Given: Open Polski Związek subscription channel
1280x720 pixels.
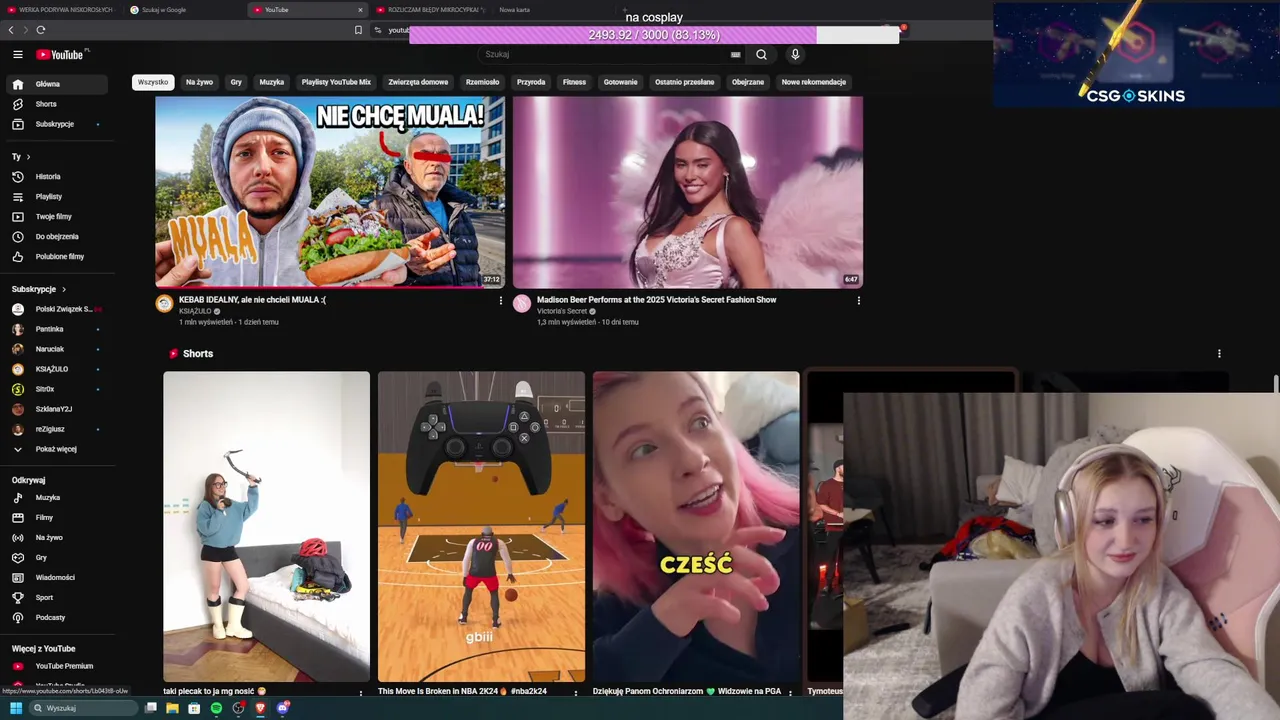Looking at the screenshot, I should [x=56, y=309].
